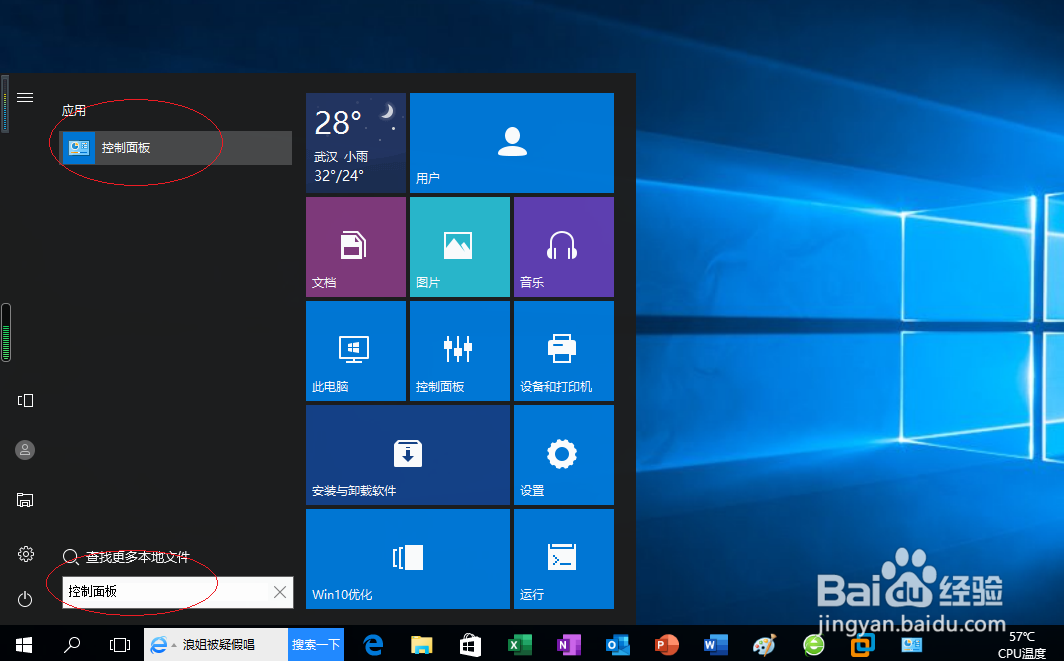Click the 查找更多本地文件 link

tap(135, 556)
